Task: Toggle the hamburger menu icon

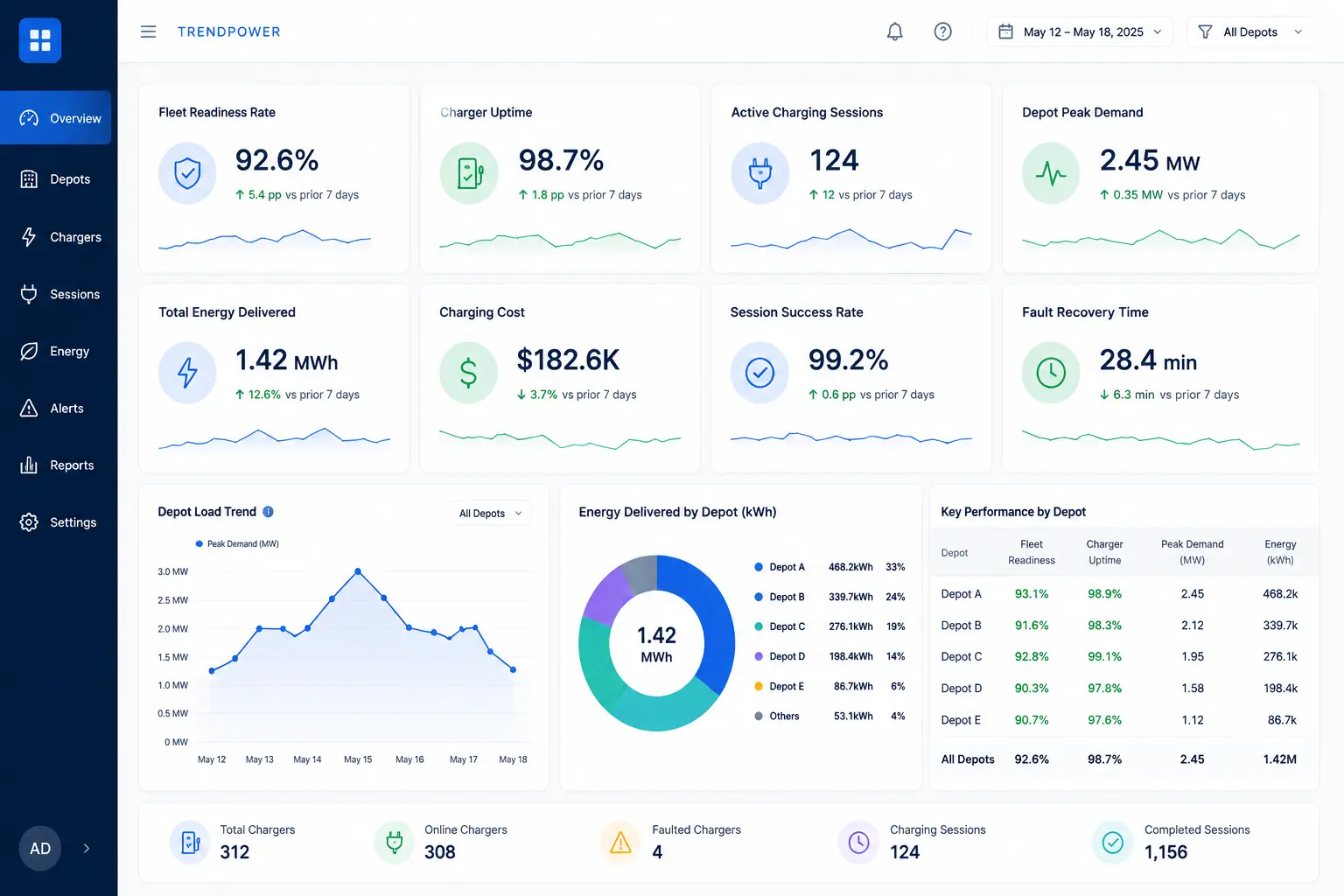Action: (x=149, y=31)
